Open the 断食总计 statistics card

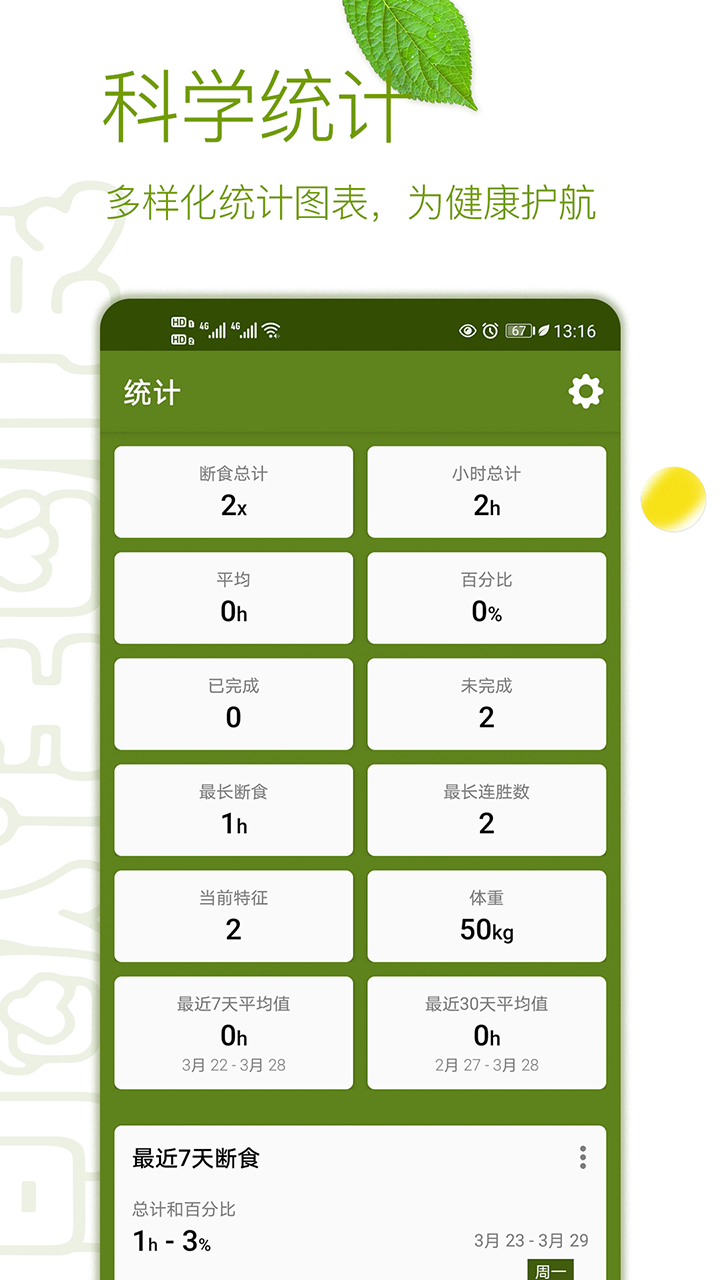point(233,491)
